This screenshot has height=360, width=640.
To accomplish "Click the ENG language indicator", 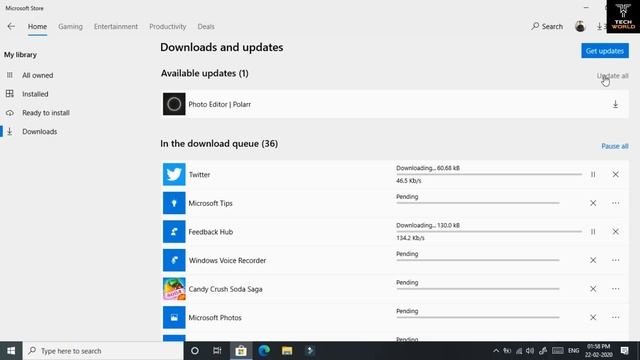I will [573, 351].
